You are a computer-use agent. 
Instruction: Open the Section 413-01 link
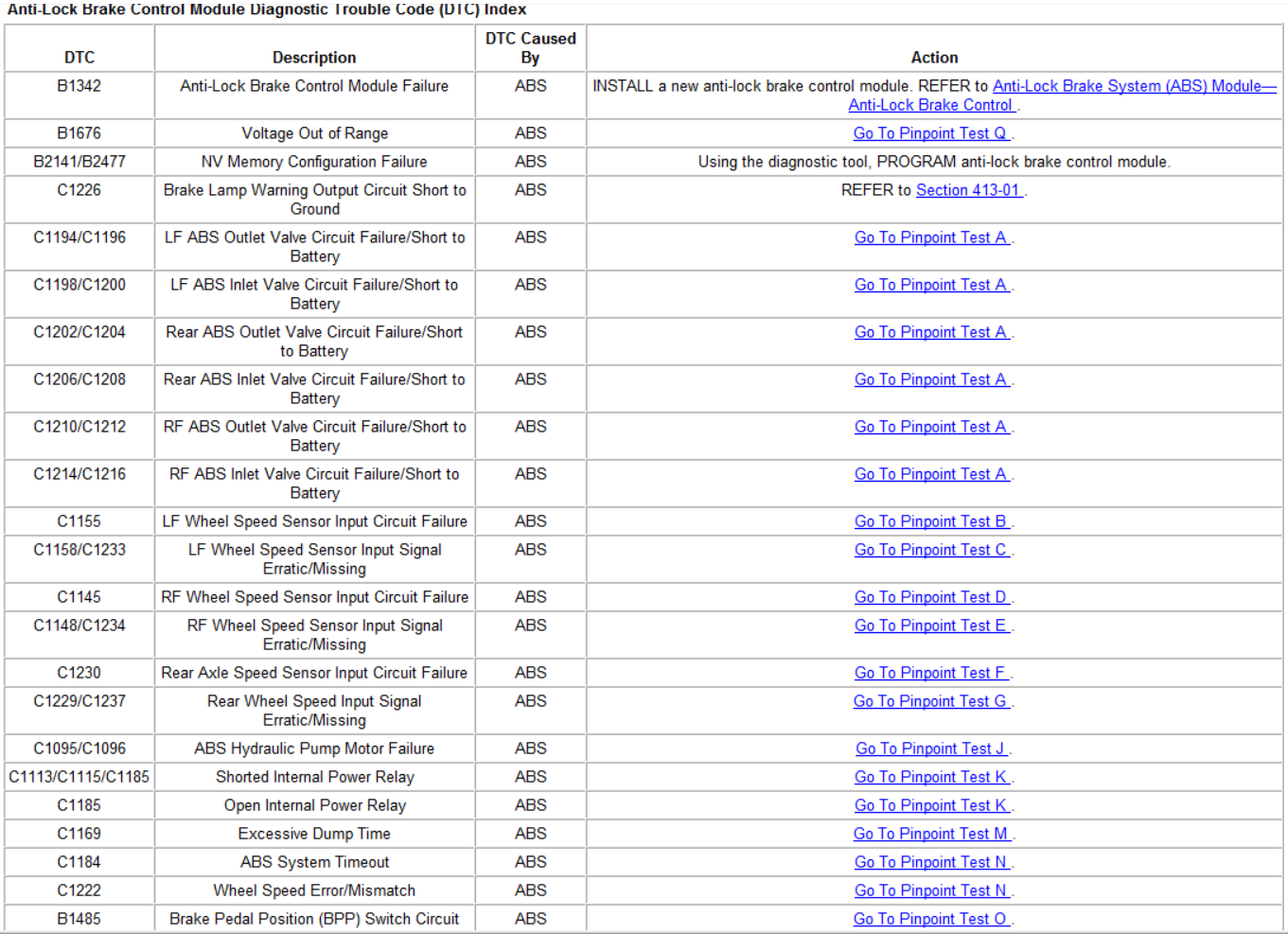pos(967,190)
